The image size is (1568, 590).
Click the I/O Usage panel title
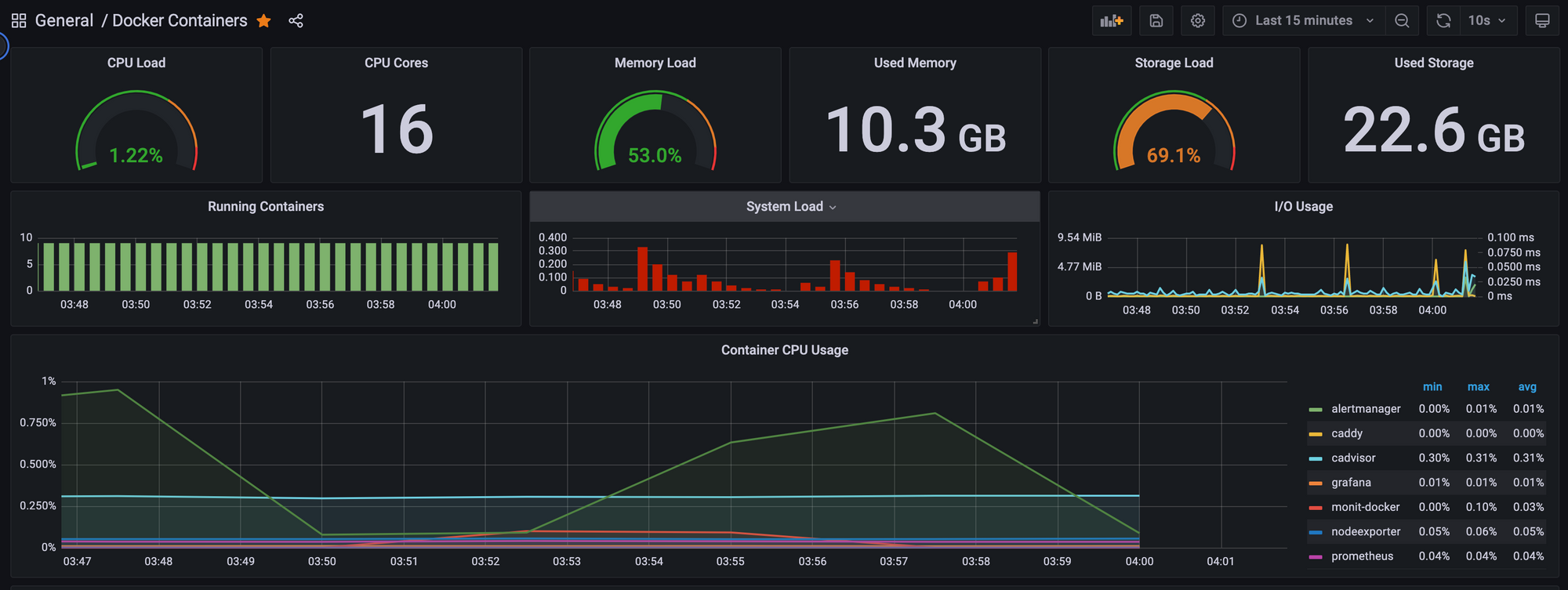point(1304,207)
